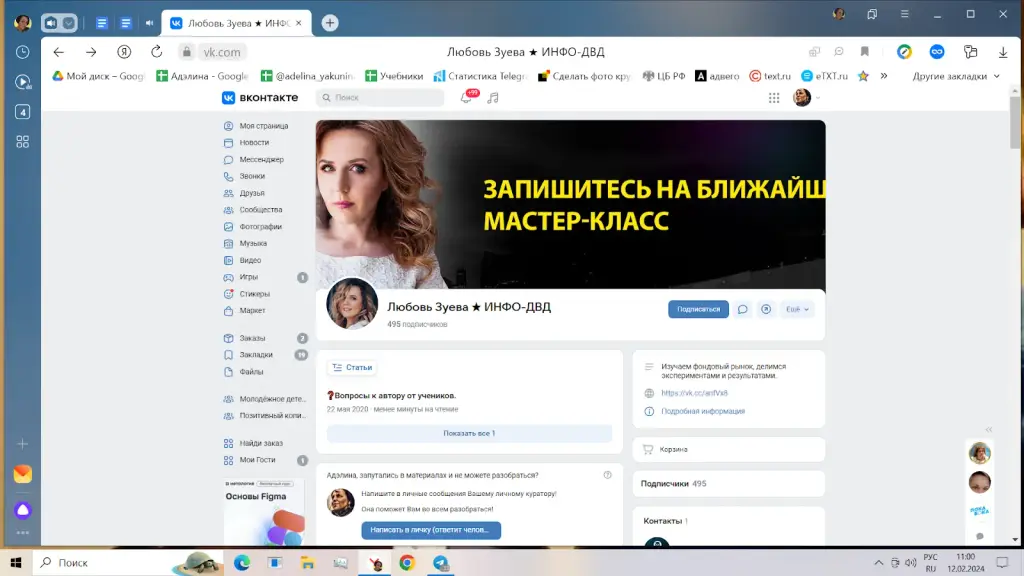Open File Explorer from the taskbar
Image resolution: width=1024 pixels, height=576 pixels.
(x=308, y=563)
